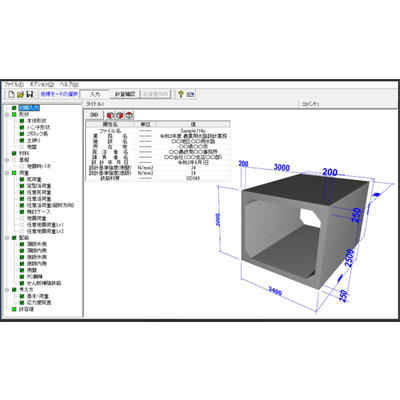400x400 pixels.
Task: Toggle the PC鋼棒 checkbox in the tree
Action: [22, 277]
